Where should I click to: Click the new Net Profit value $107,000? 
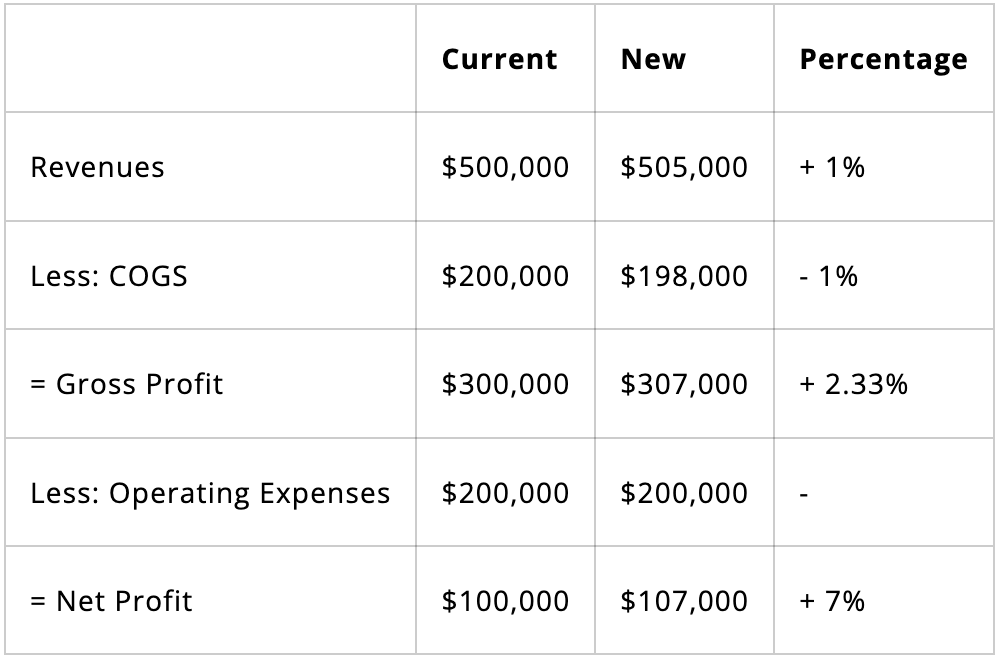(x=684, y=601)
